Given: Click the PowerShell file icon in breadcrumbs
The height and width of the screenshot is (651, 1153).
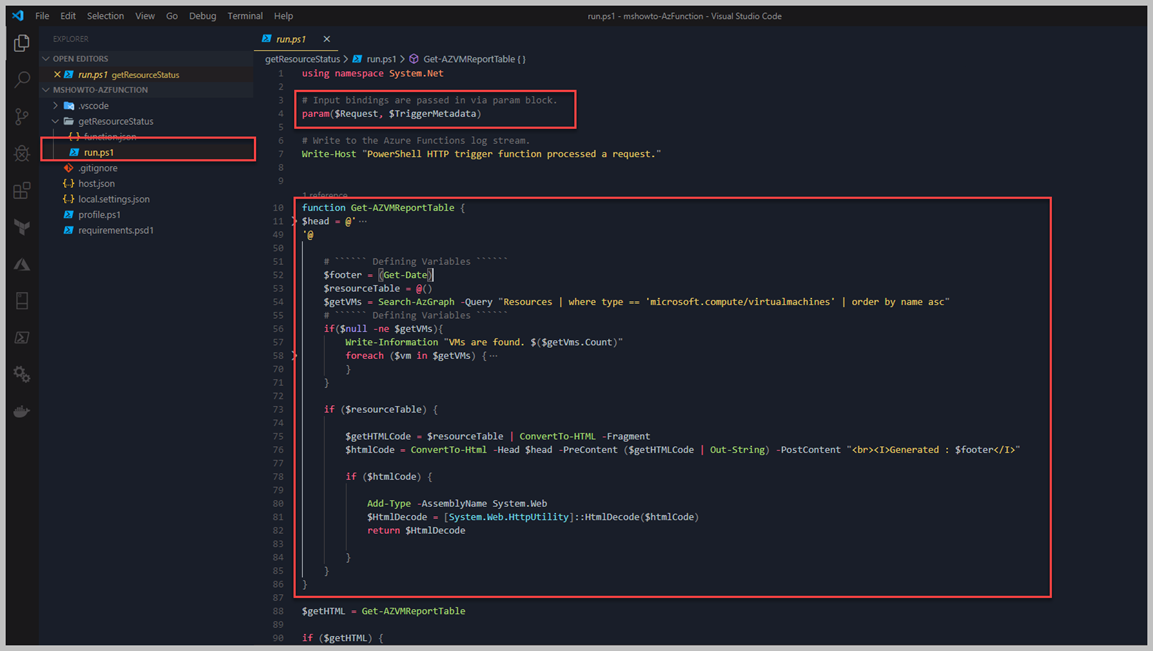Looking at the screenshot, I should click(357, 59).
